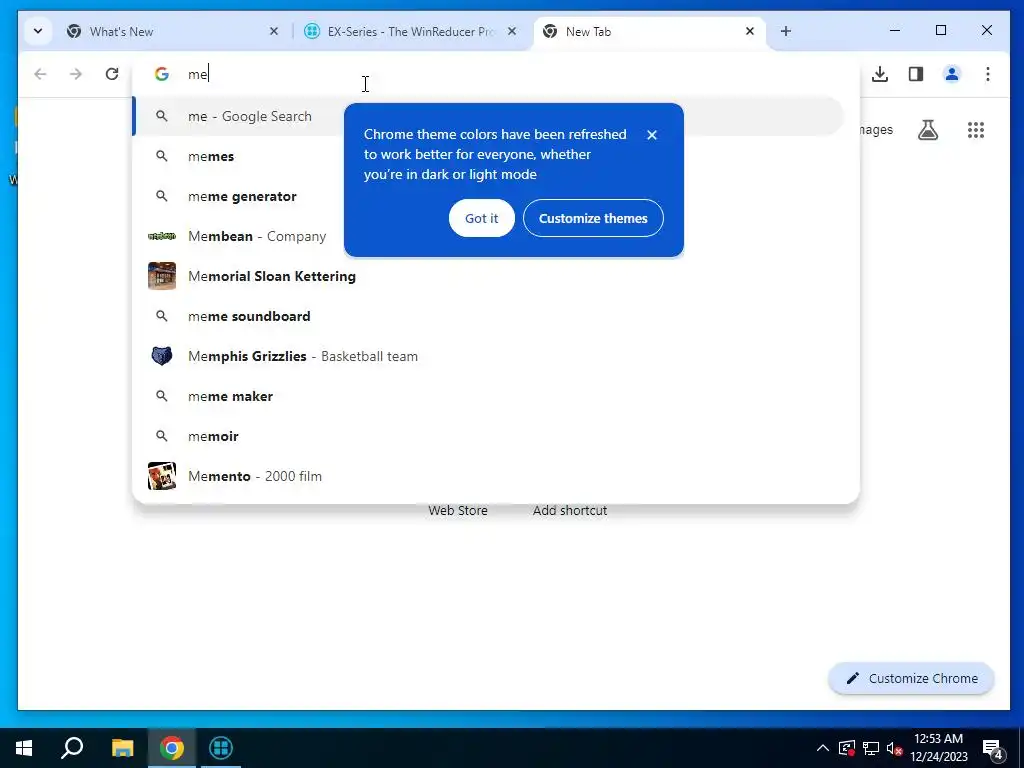This screenshot has width=1024, height=768.
Task: Click the network tray icon
Action: click(871, 748)
